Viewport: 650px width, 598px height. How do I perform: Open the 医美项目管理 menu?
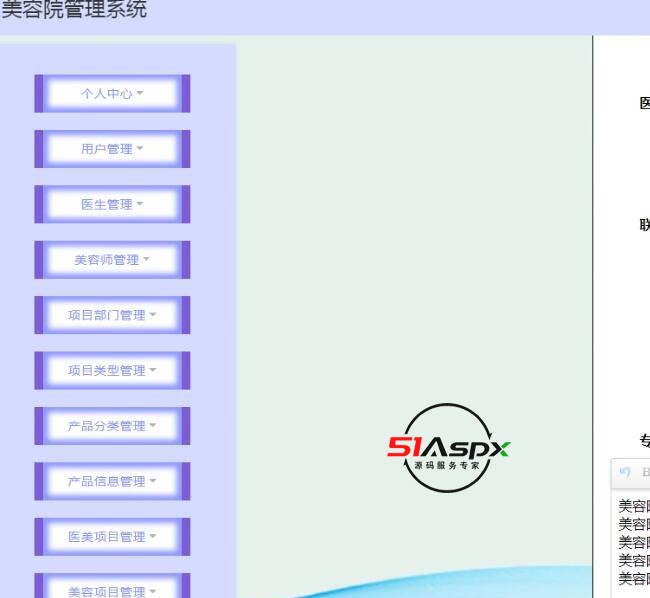[112, 537]
